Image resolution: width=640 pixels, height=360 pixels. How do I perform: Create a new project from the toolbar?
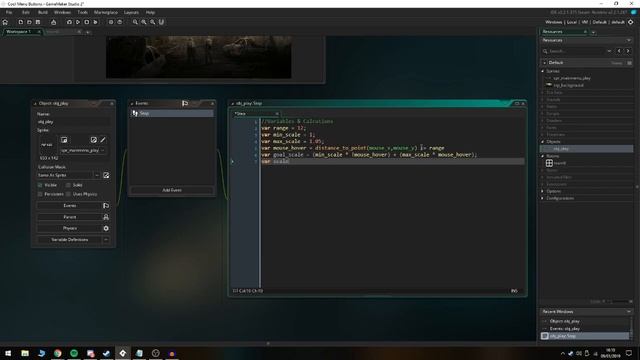pos(20,22)
